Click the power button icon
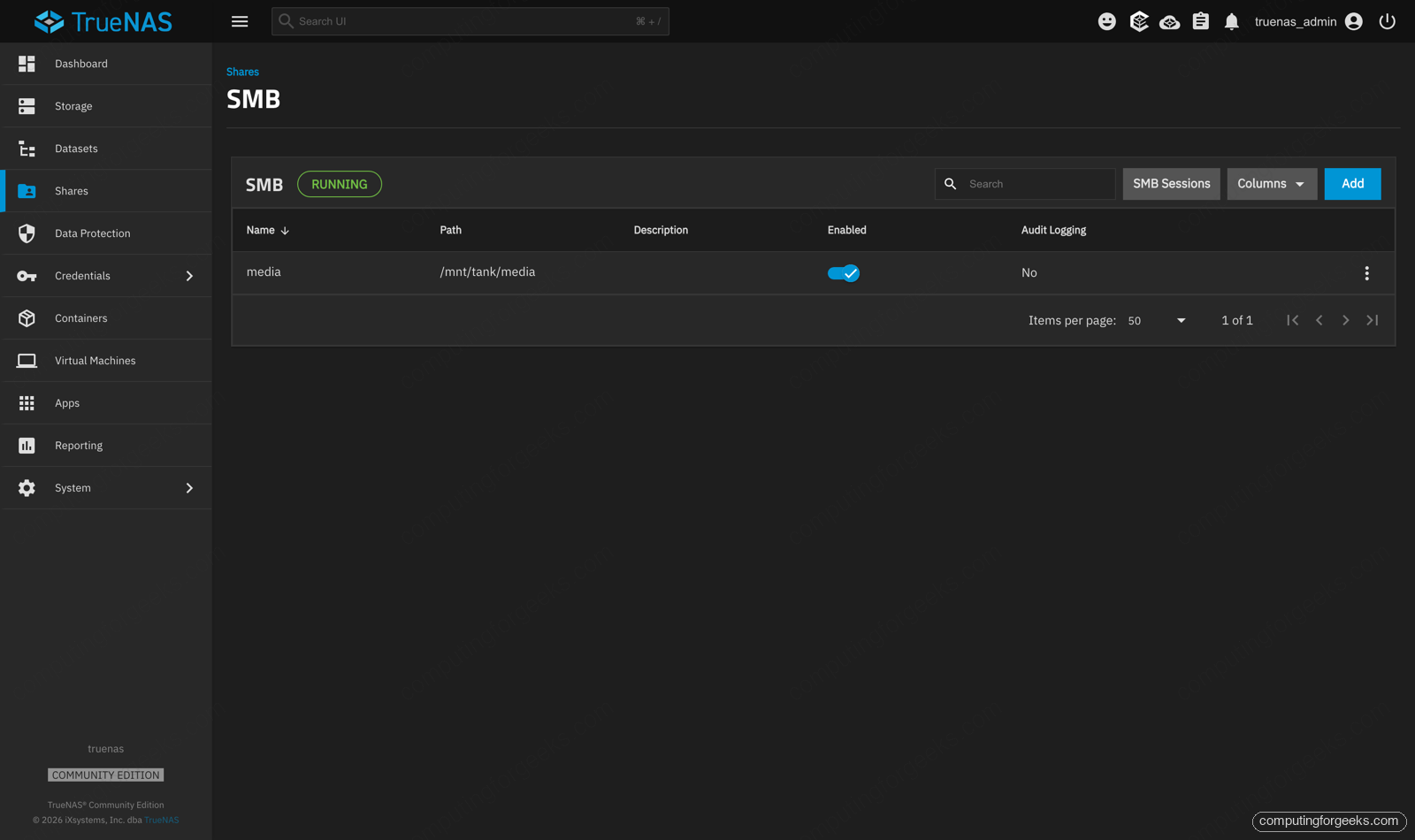 click(x=1387, y=21)
